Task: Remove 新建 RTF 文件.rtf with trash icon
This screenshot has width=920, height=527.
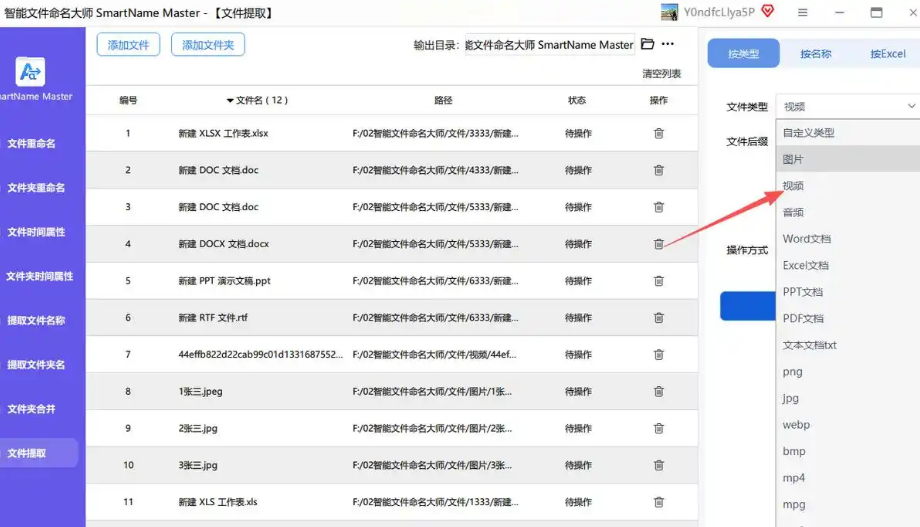Action: (658, 317)
